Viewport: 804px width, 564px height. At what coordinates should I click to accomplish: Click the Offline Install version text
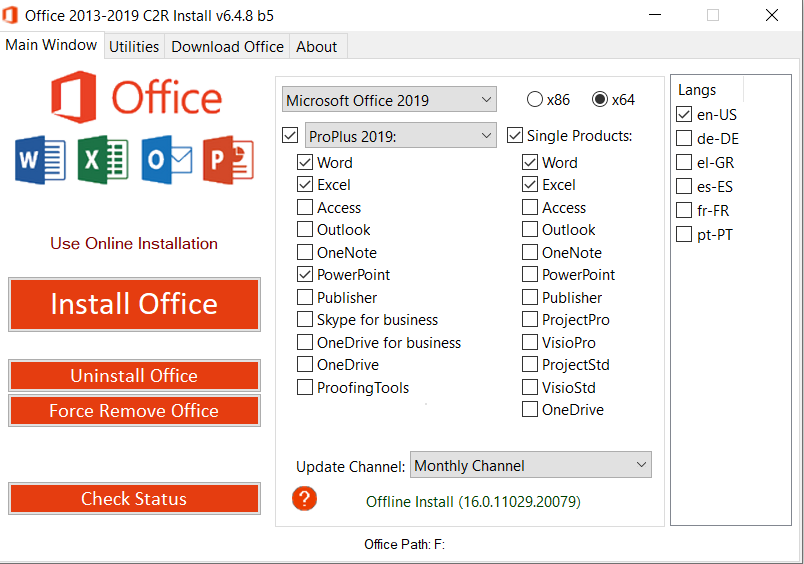click(473, 501)
